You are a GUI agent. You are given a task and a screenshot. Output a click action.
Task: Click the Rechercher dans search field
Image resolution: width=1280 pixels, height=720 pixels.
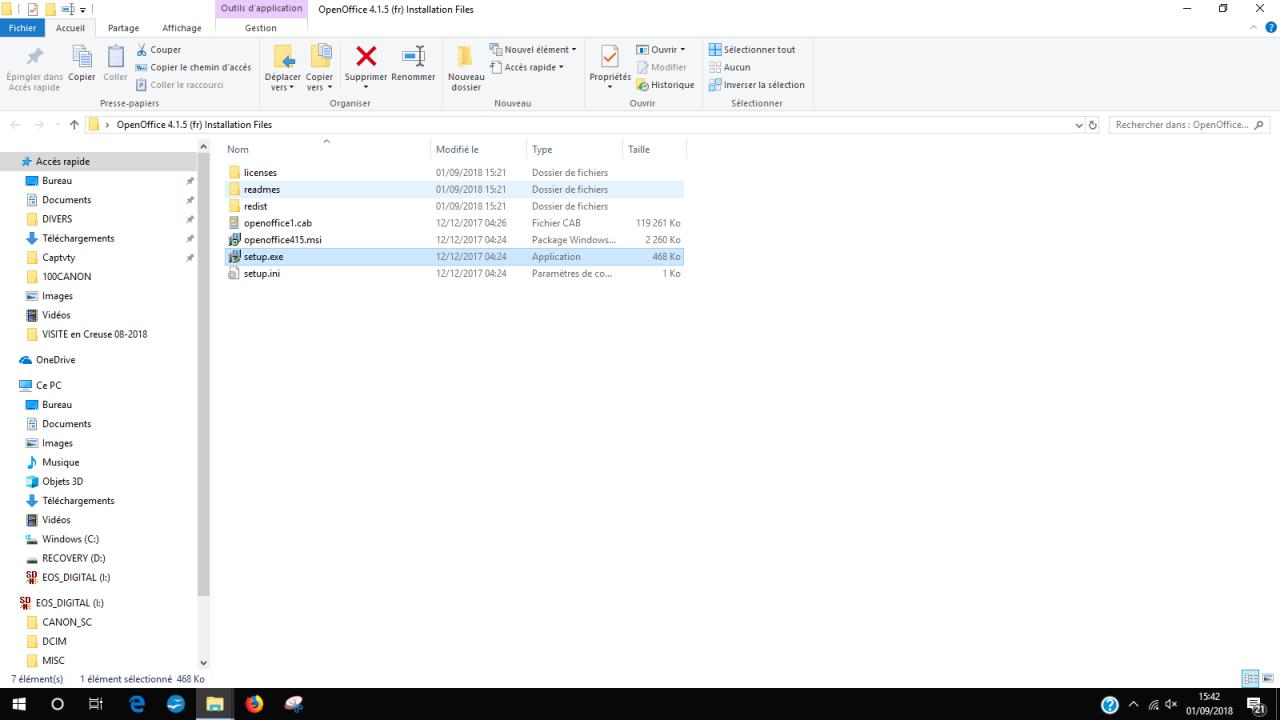pyautogui.click(x=1188, y=125)
